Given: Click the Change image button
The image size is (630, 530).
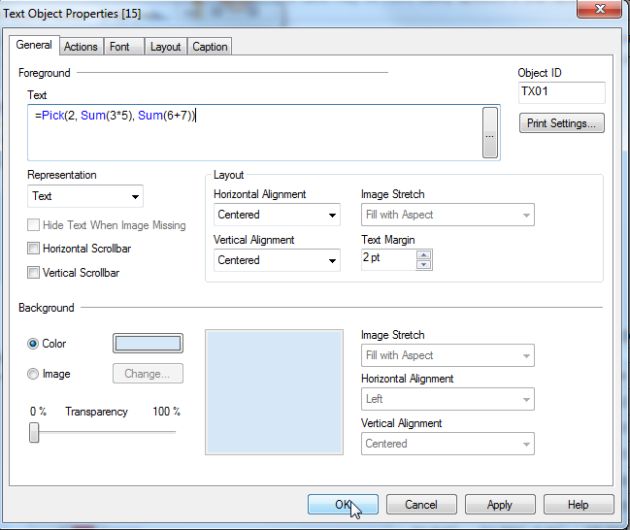Looking at the screenshot, I should [x=148, y=374].
